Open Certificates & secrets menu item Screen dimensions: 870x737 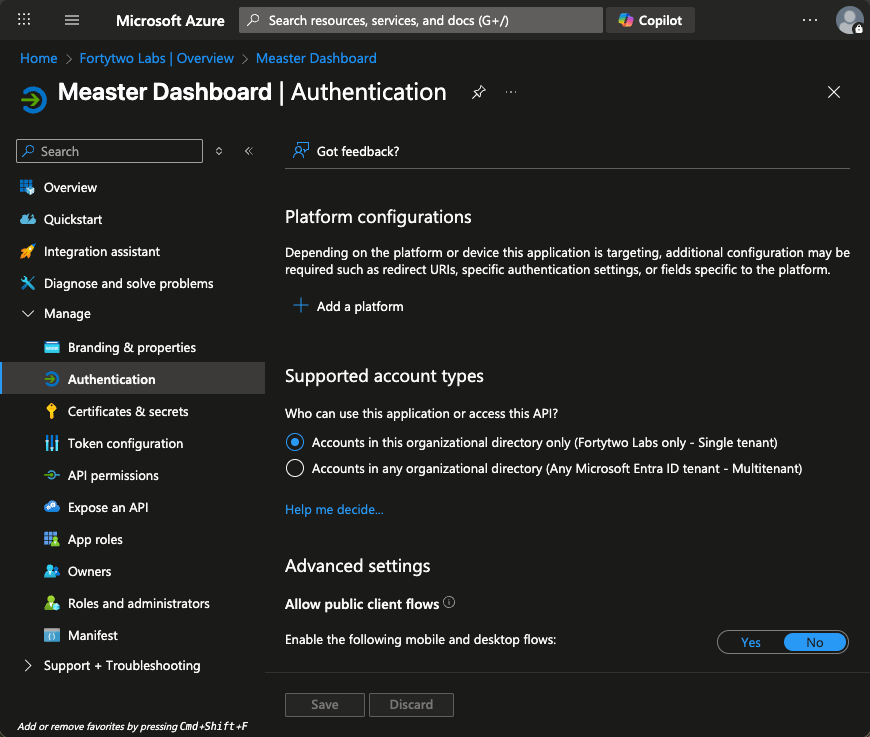128,411
